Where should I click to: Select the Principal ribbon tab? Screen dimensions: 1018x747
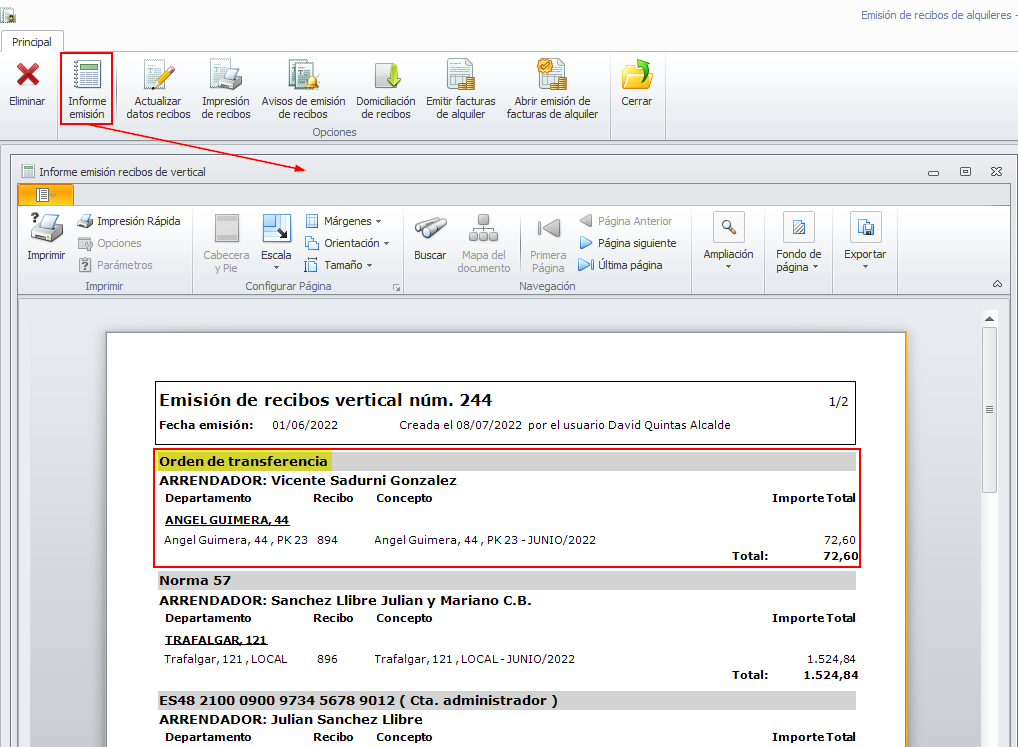pos(32,42)
